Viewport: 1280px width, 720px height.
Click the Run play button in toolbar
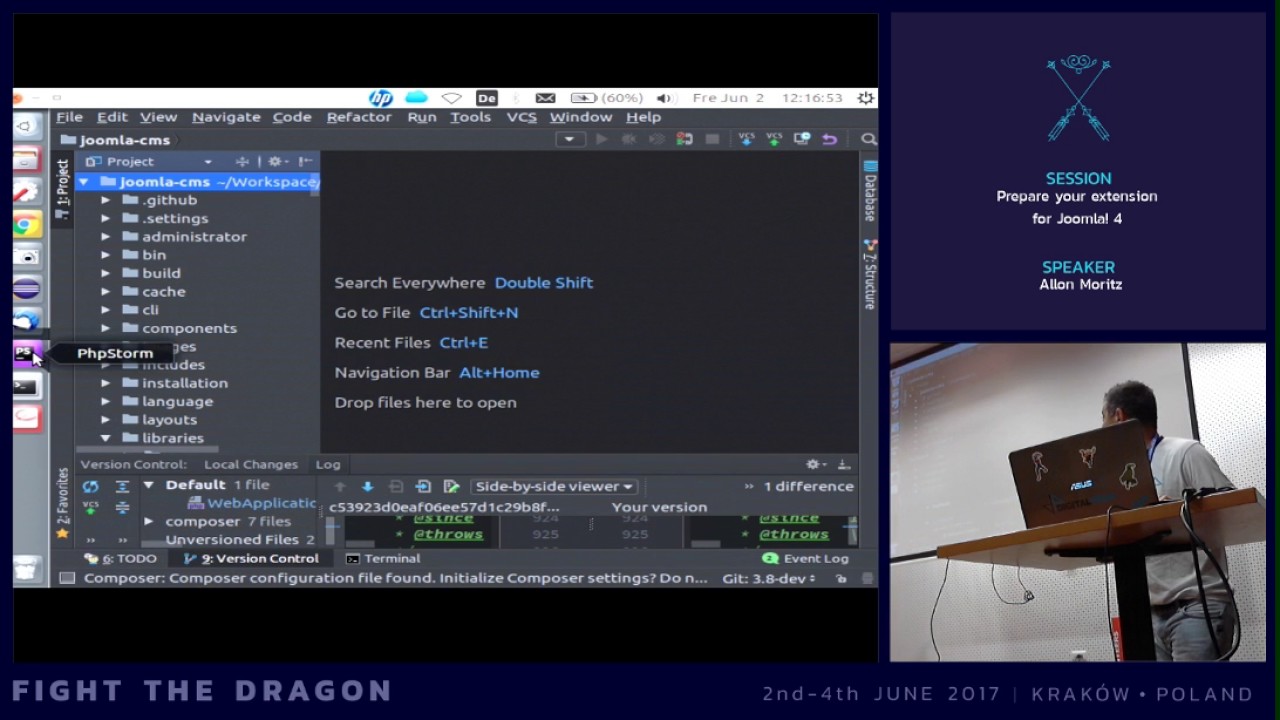tap(601, 139)
